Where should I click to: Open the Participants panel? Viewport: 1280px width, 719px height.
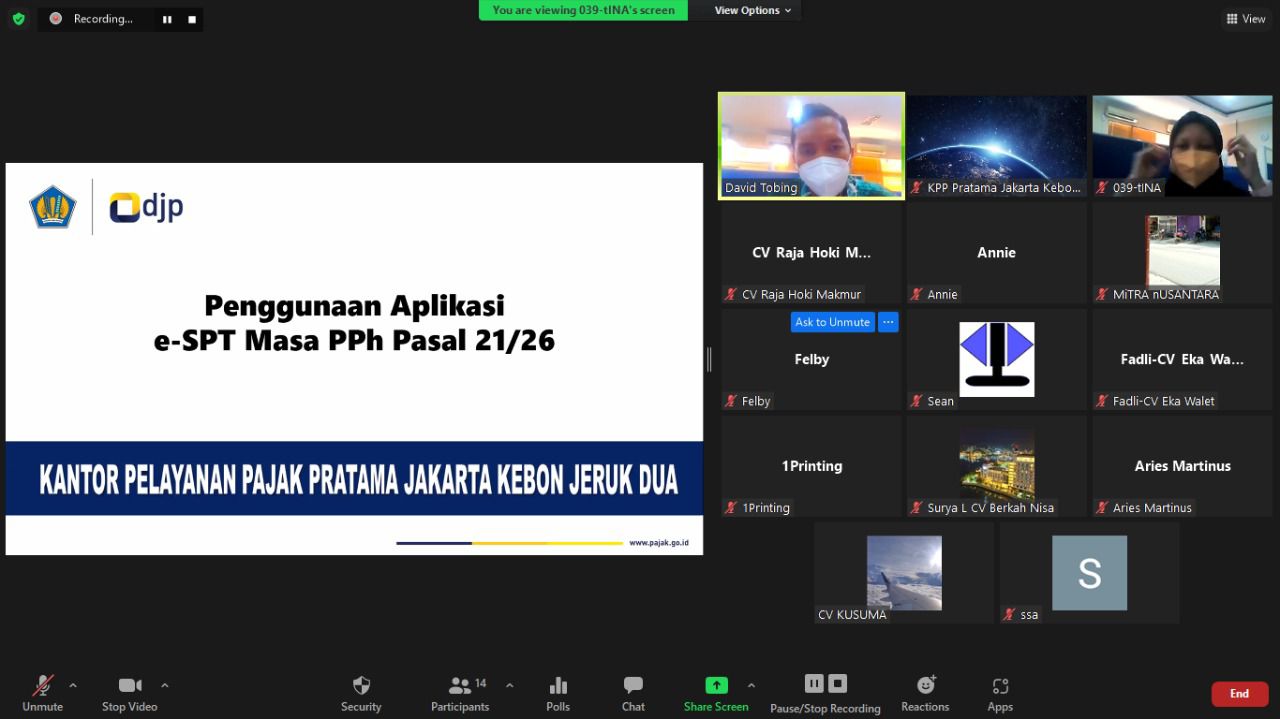[x=460, y=686]
